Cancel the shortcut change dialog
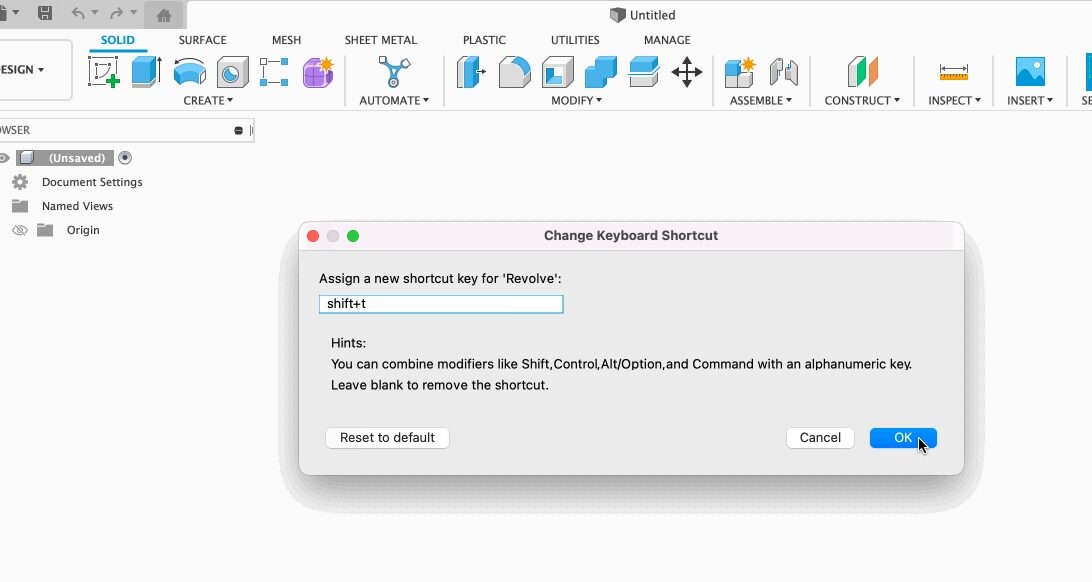Image resolution: width=1092 pixels, height=582 pixels. tap(820, 438)
